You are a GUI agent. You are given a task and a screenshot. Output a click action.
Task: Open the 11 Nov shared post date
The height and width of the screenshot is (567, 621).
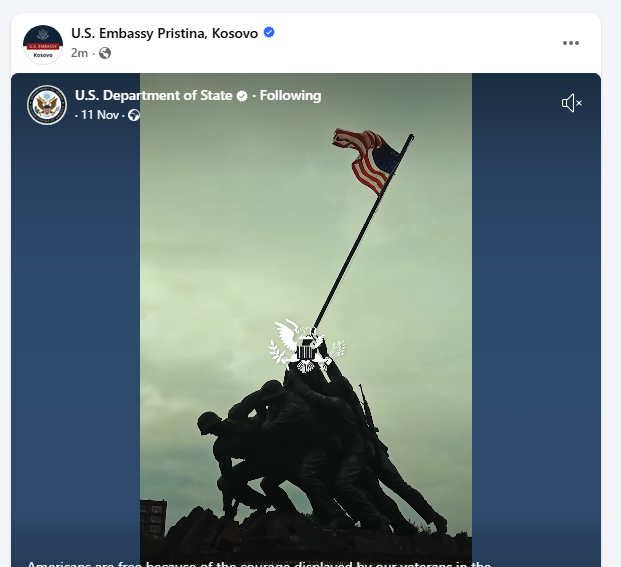coord(100,115)
